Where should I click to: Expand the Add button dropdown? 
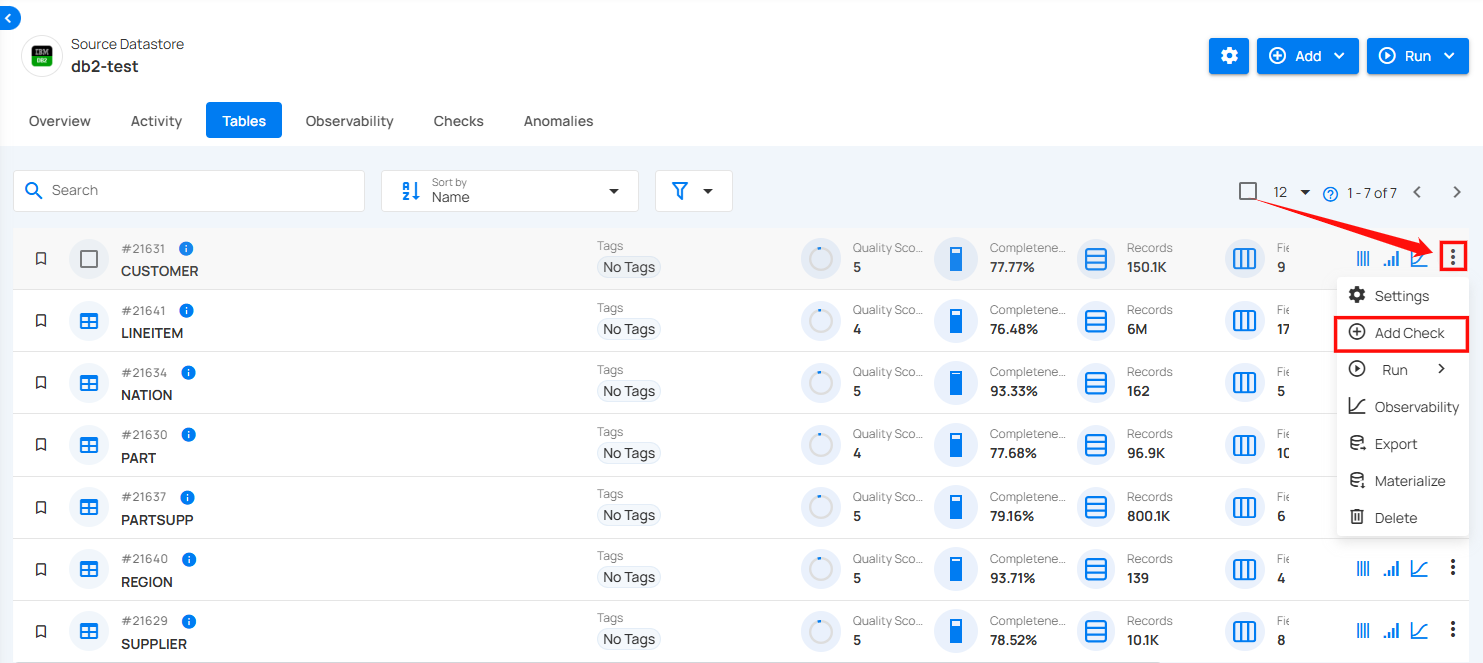pos(1308,56)
